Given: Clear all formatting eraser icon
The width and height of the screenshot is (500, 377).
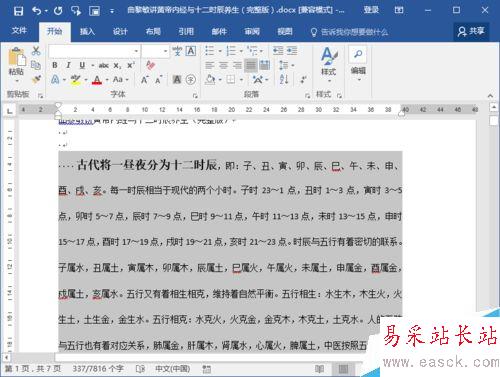Looking at the screenshot, I should pyautogui.click(x=150, y=65).
